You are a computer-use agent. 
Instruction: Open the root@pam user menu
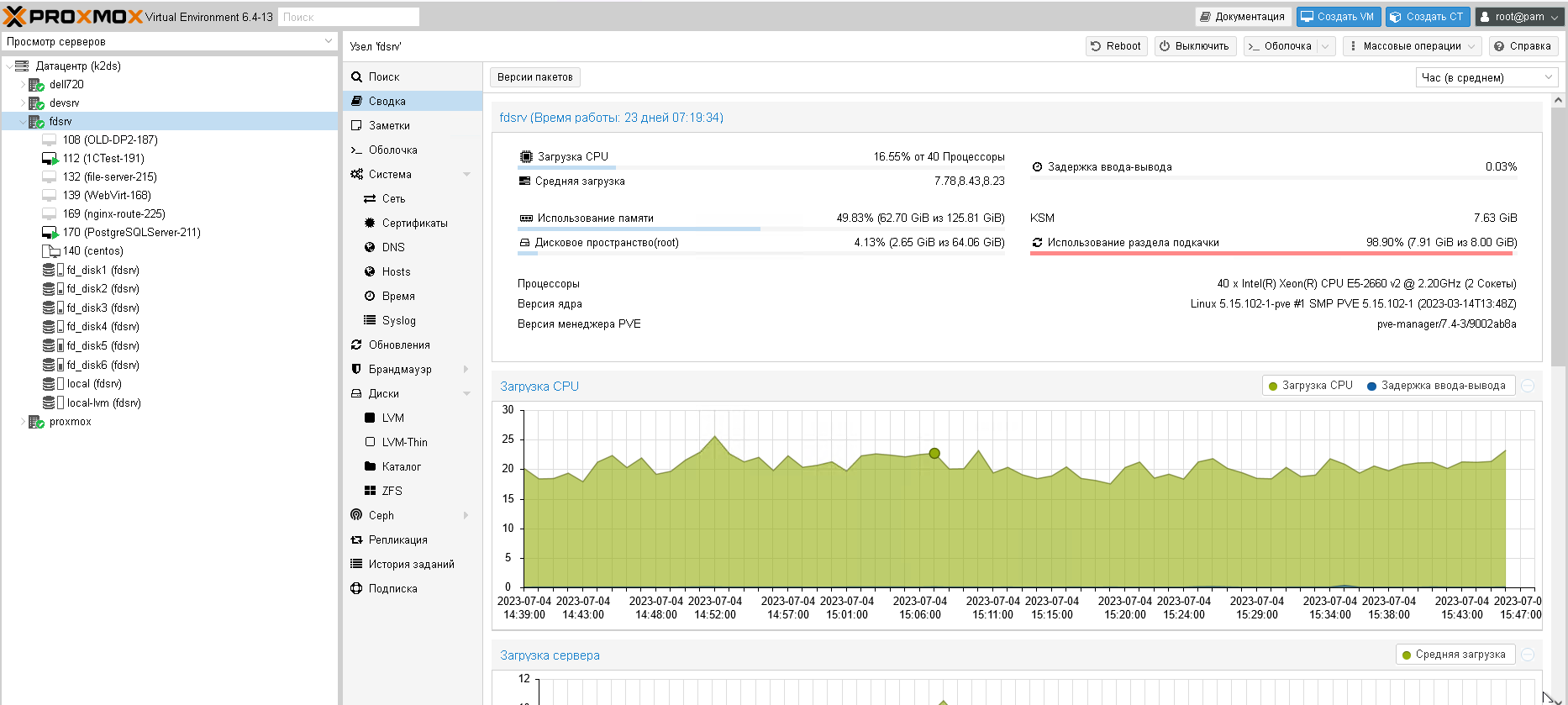coord(1521,17)
